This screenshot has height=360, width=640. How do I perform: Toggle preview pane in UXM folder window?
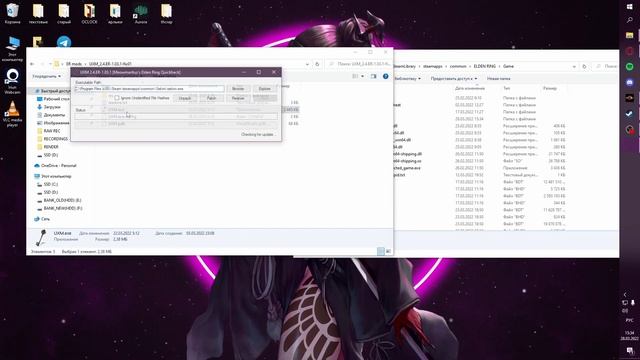click(373, 76)
